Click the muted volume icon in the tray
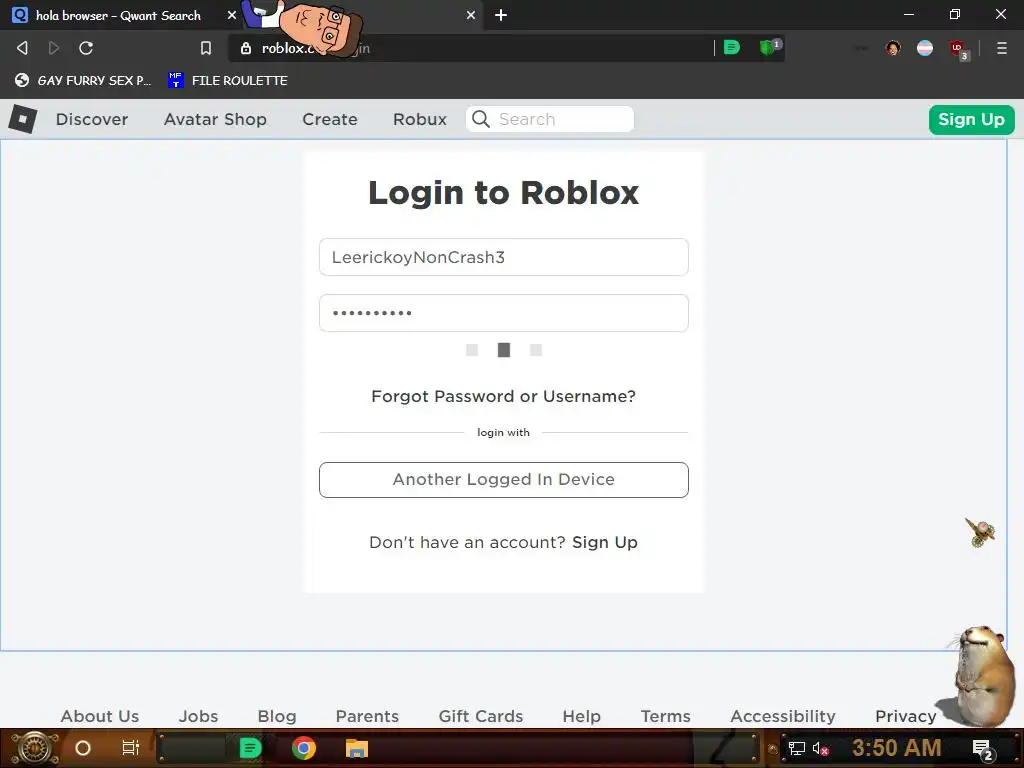The height and width of the screenshot is (768, 1024). coord(820,748)
